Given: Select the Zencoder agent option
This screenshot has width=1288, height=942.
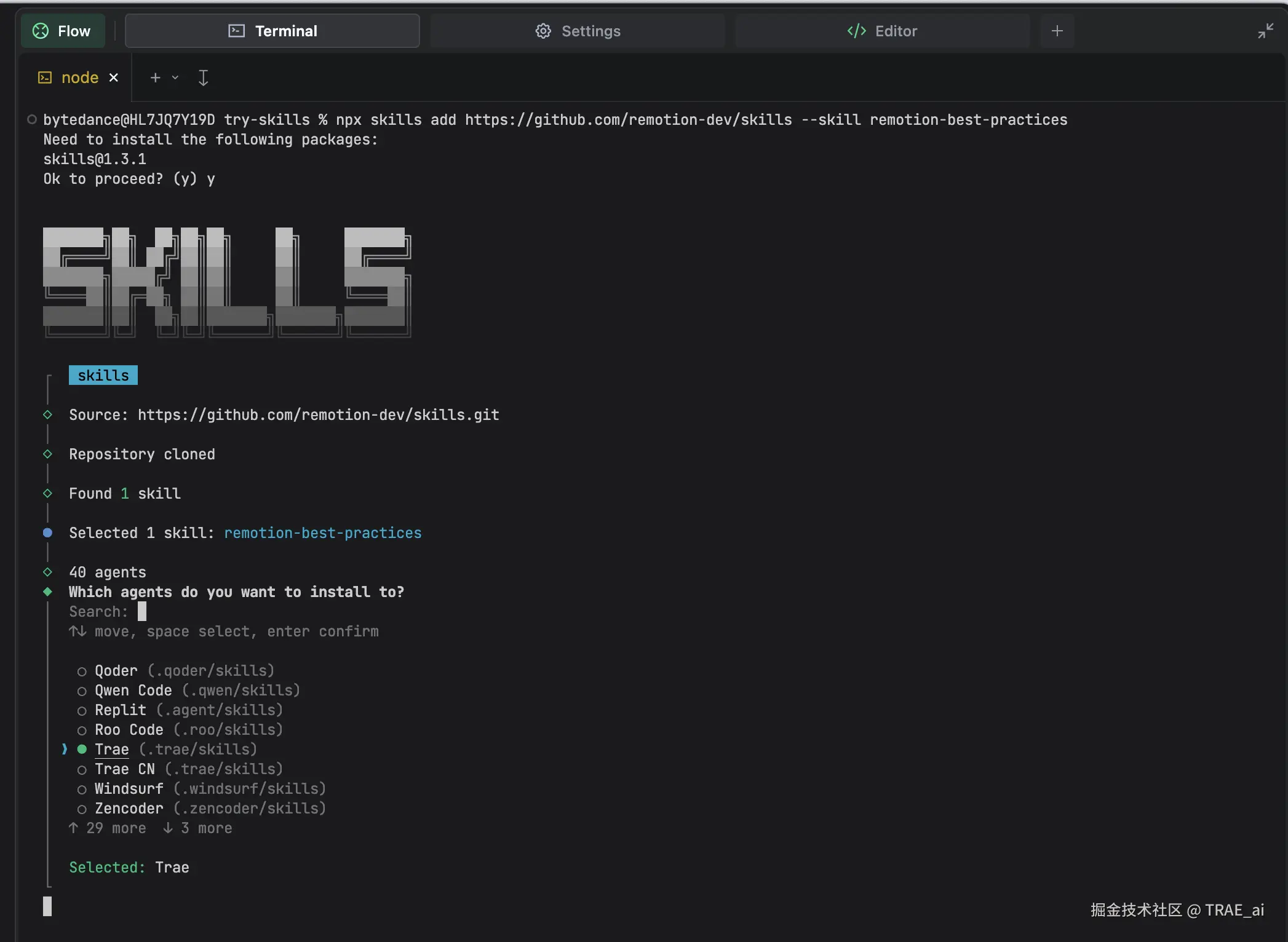Looking at the screenshot, I should (x=82, y=809).
